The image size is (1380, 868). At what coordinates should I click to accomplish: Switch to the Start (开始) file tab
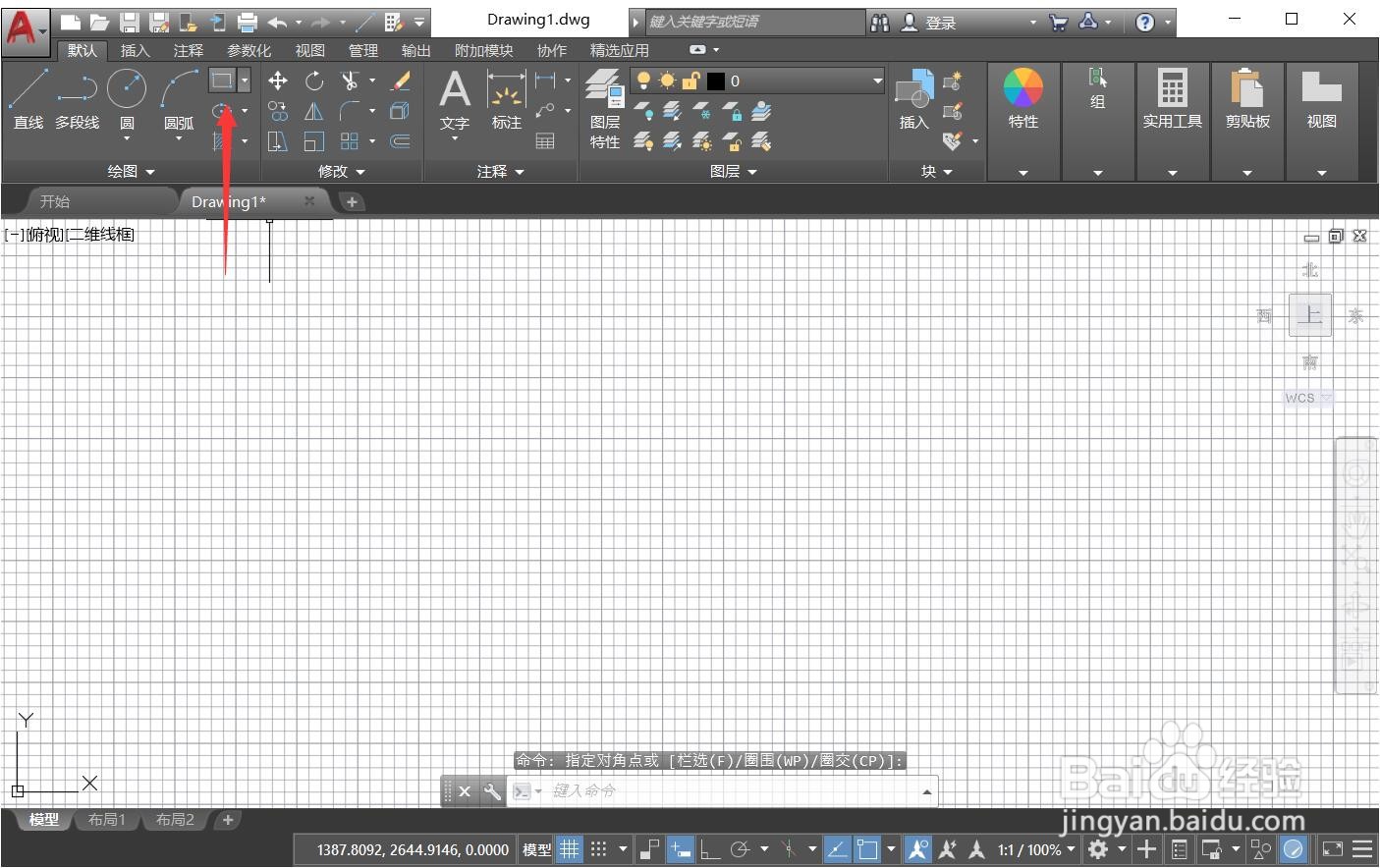tap(55, 201)
